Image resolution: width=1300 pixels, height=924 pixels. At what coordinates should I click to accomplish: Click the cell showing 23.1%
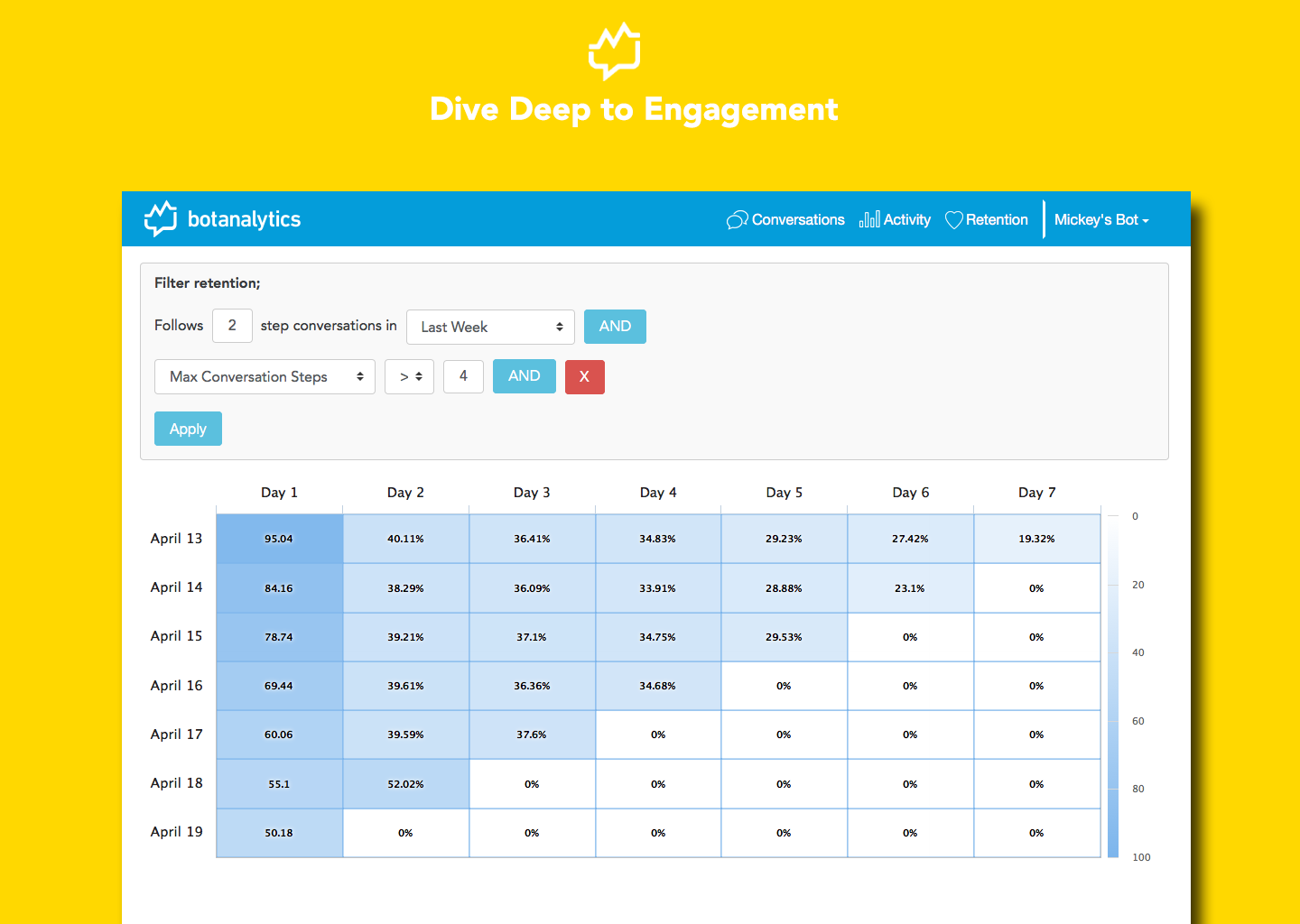pyautogui.click(x=910, y=588)
